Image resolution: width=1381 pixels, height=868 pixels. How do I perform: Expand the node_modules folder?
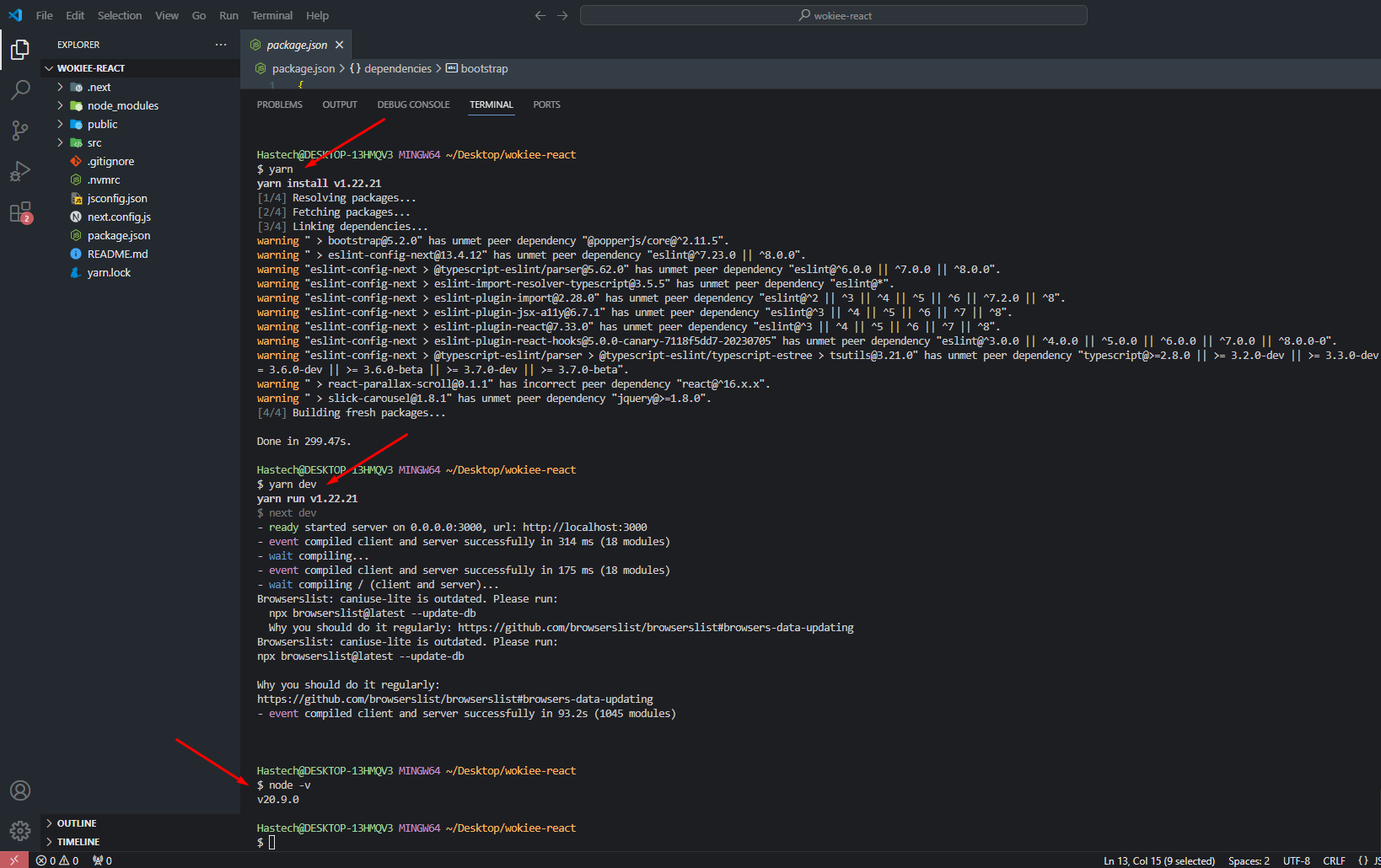tap(140, 105)
